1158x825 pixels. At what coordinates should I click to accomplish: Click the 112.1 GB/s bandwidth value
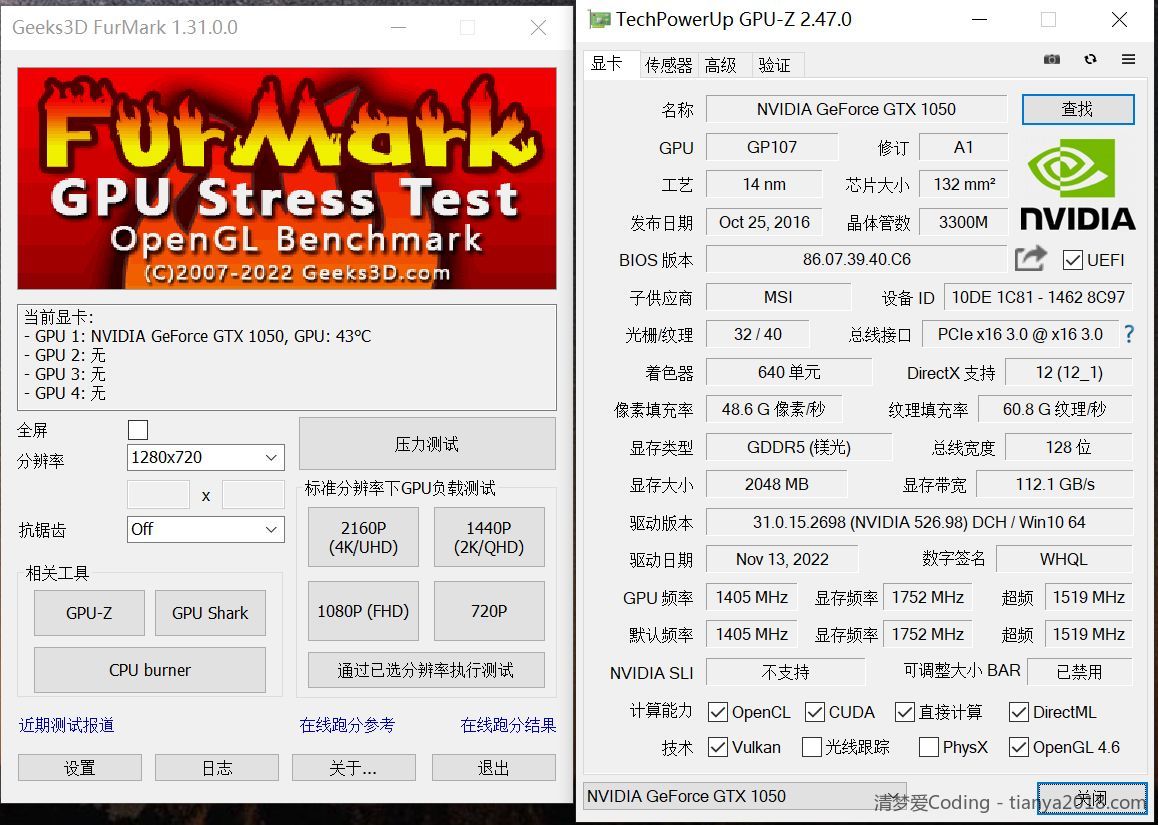click(1055, 485)
